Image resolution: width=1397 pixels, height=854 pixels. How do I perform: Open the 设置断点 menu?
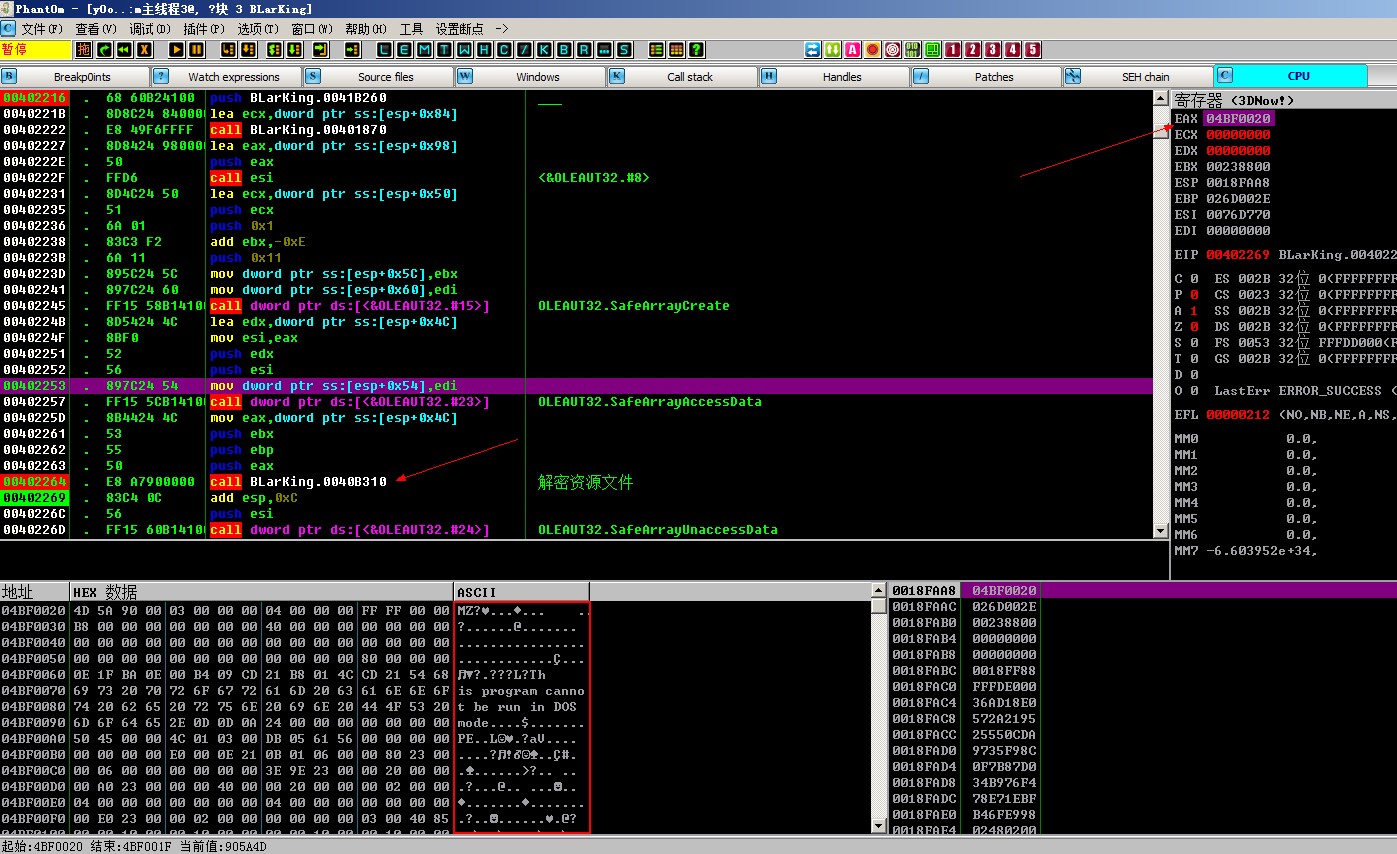click(x=459, y=29)
